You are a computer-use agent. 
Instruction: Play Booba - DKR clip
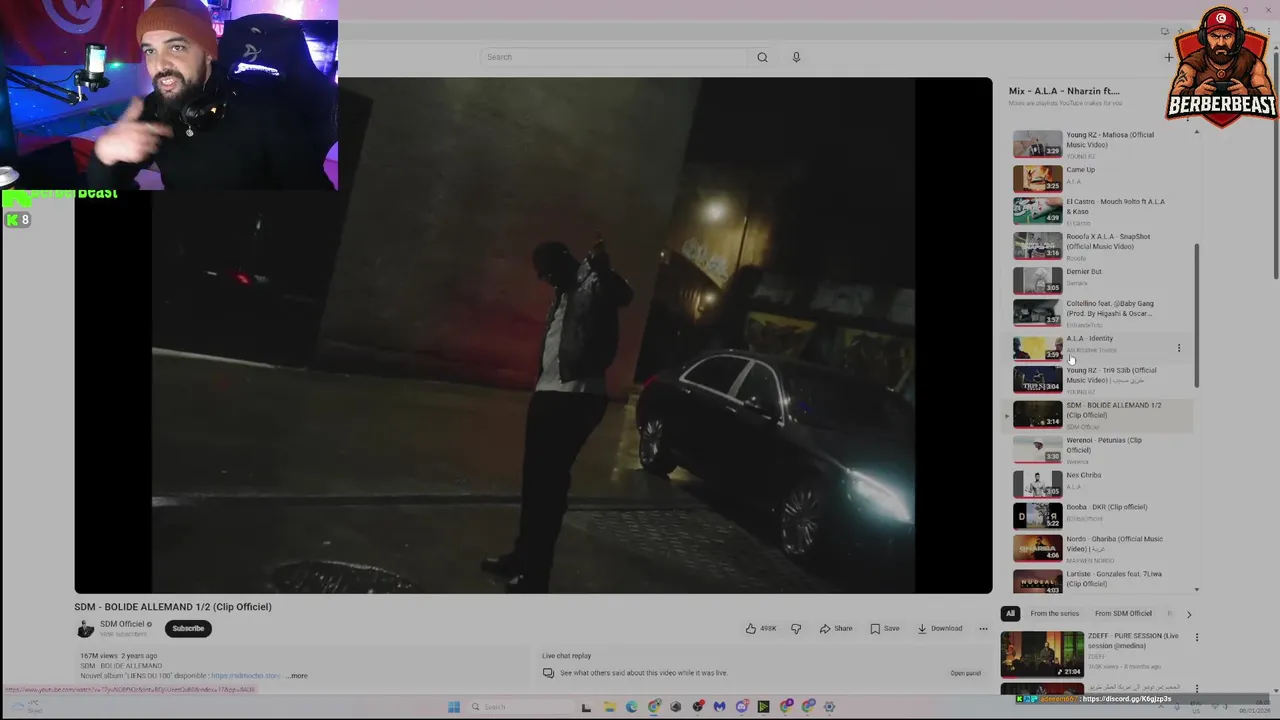coord(1100,516)
